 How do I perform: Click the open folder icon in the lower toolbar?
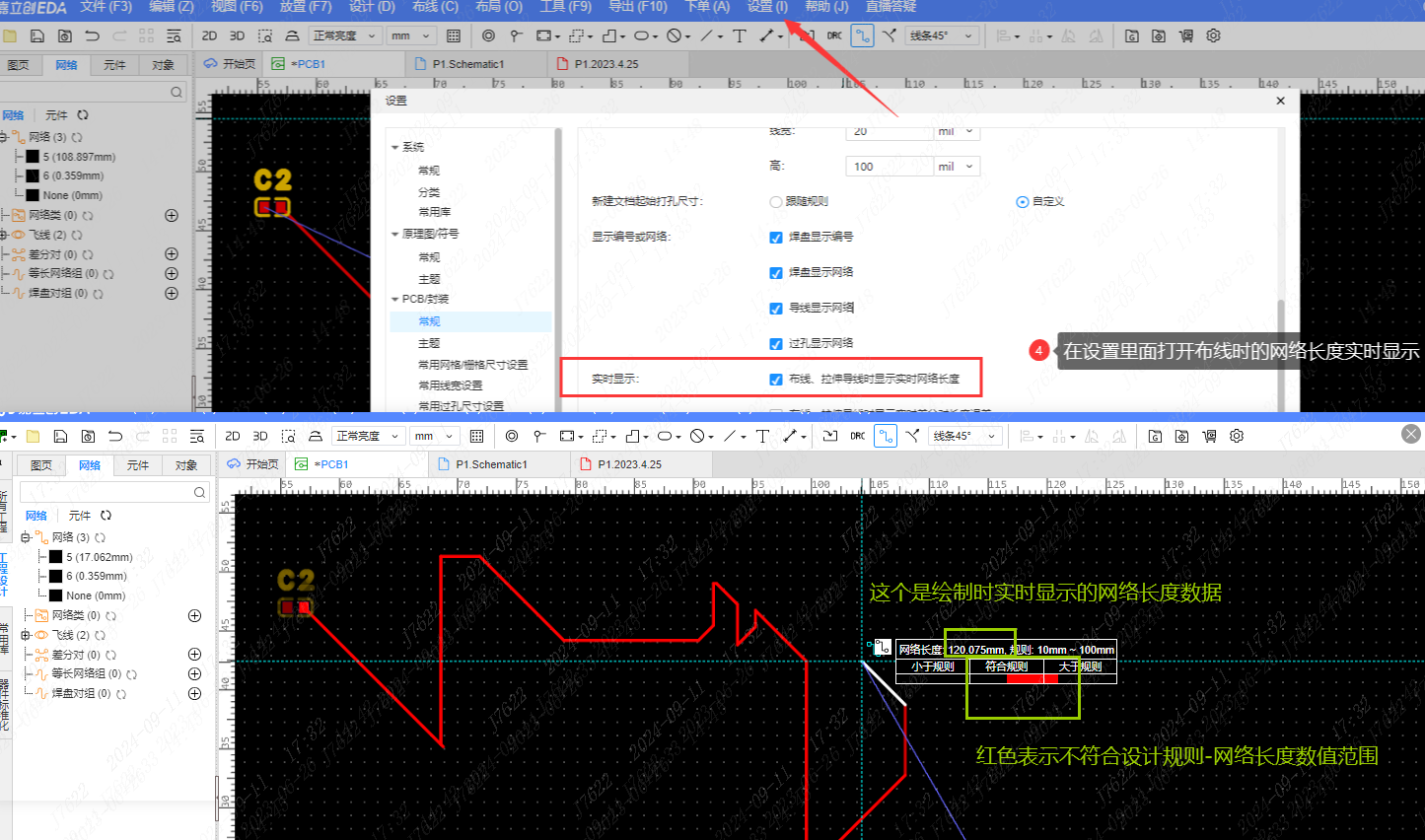point(33,436)
